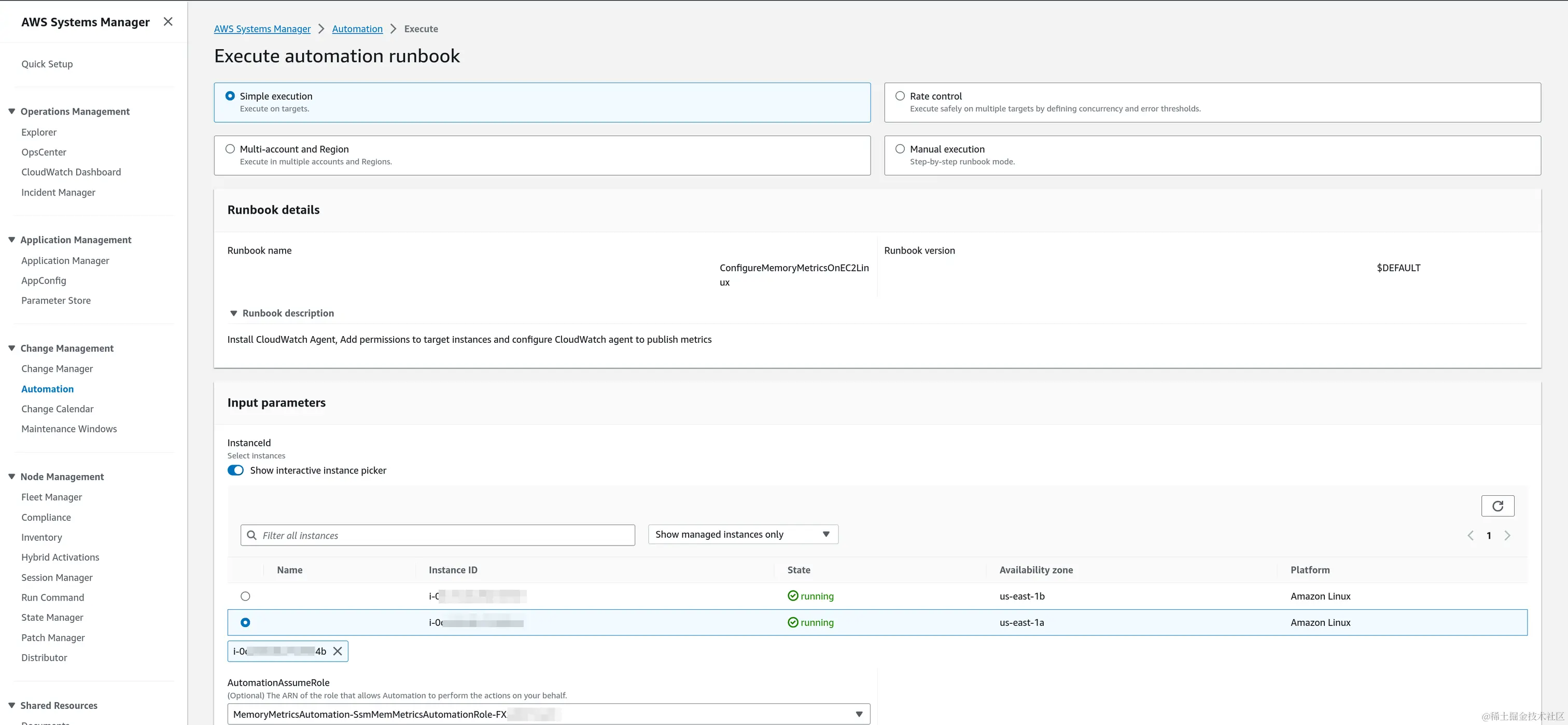The height and width of the screenshot is (725, 1568).
Task: Click the Automation breadcrumb link
Action: [357, 29]
